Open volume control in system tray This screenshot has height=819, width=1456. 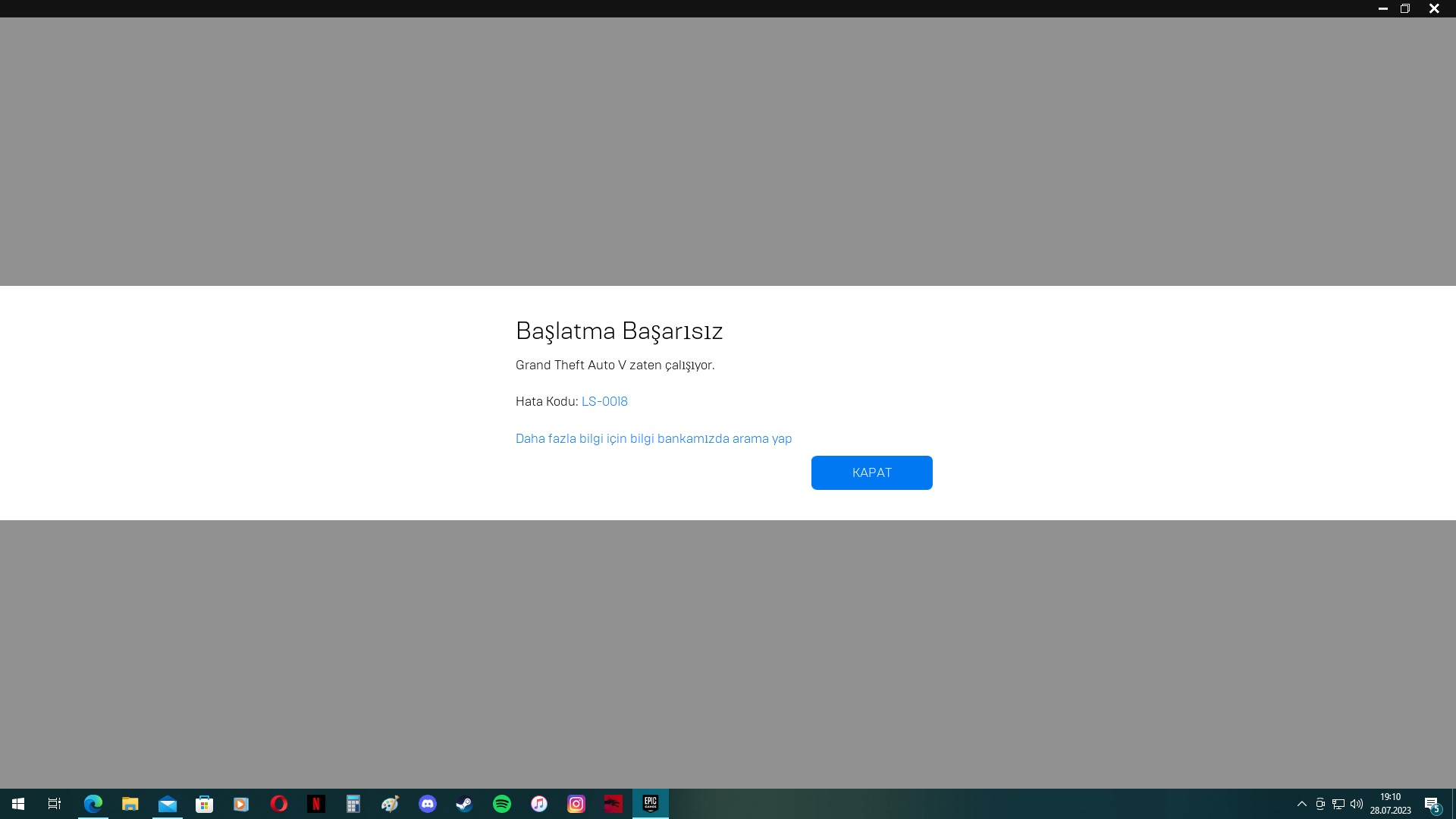pos(1357,804)
